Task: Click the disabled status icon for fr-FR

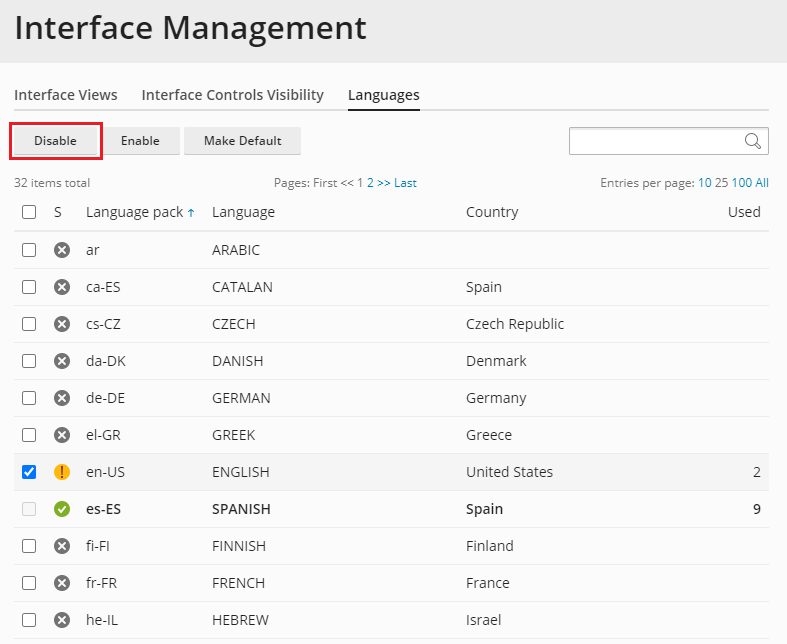Action: coord(62,583)
